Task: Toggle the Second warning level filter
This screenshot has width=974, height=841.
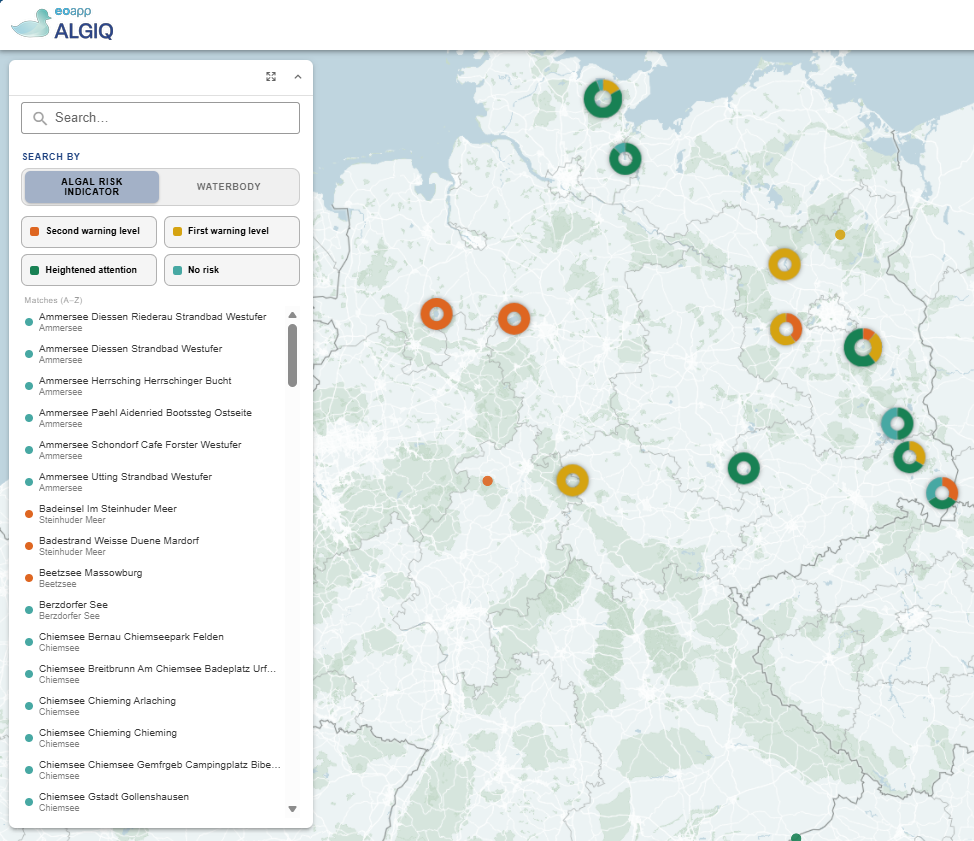Action: click(x=89, y=231)
